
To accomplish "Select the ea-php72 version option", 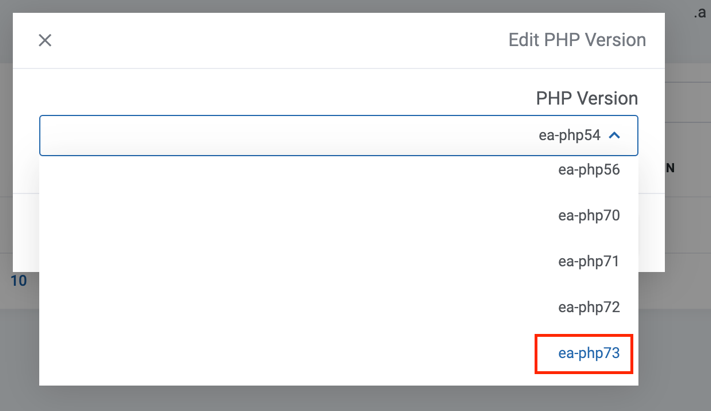I will click(589, 307).
